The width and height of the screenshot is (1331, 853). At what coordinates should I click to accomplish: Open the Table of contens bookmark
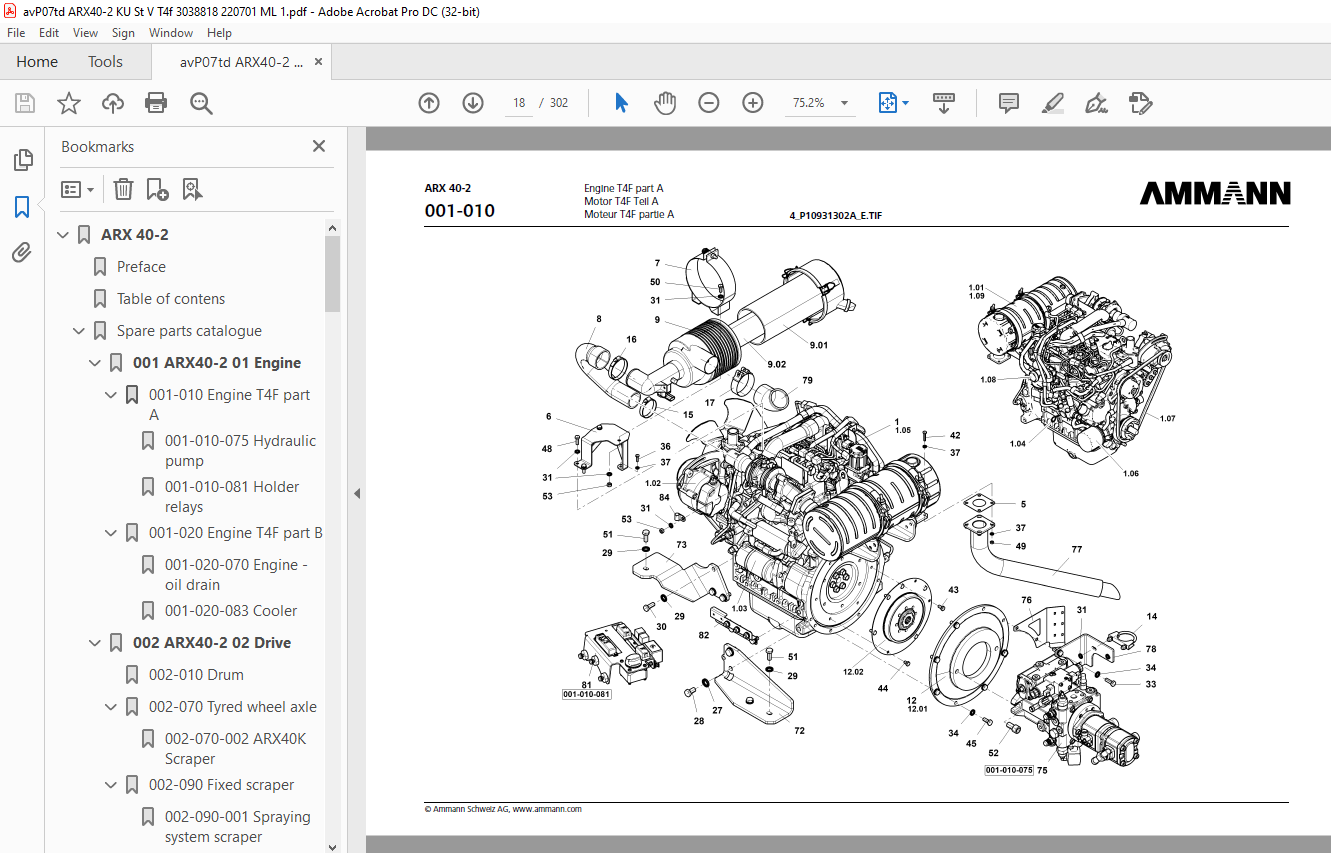[x=171, y=299]
